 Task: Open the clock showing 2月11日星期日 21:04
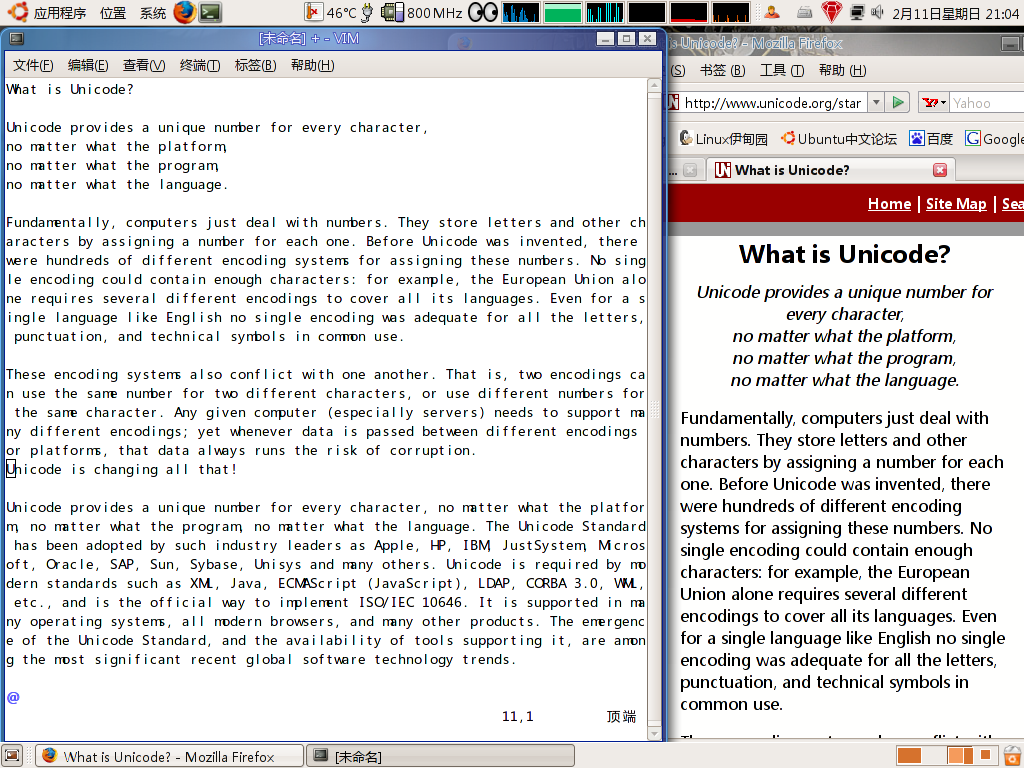coord(955,13)
